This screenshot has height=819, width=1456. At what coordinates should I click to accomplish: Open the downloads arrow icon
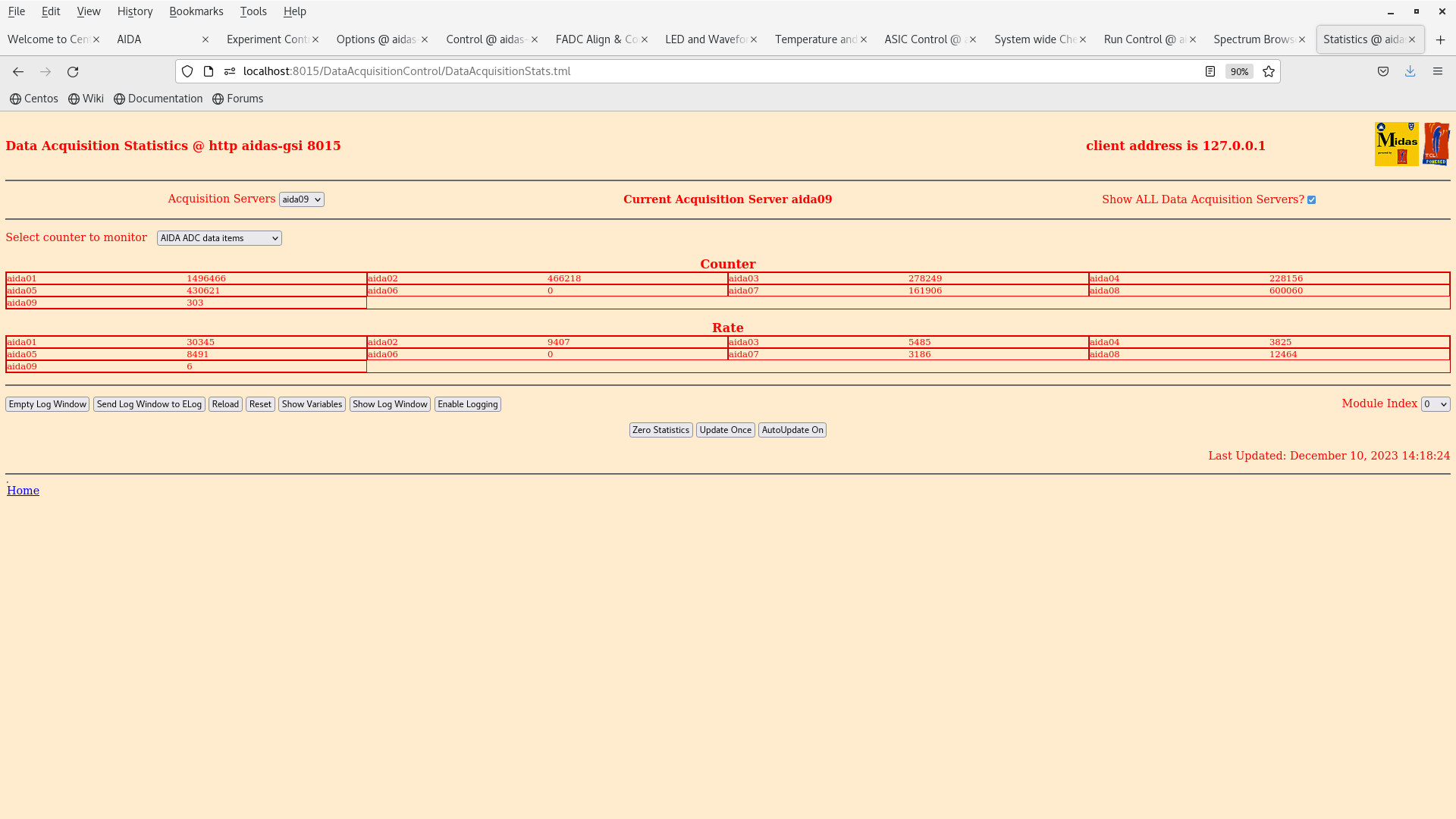tap(1410, 71)
